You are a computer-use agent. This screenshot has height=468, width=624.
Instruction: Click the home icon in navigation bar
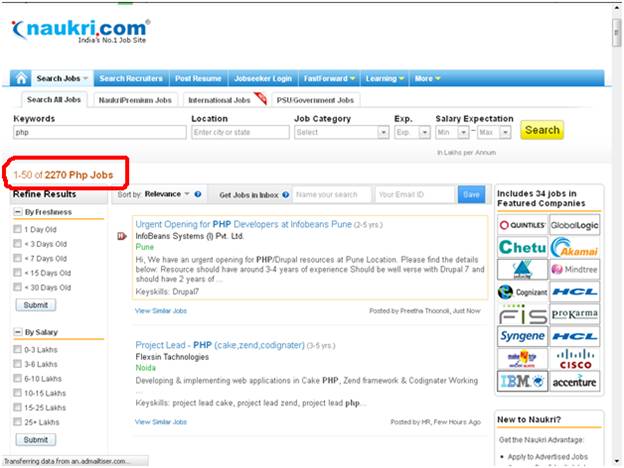point(21,78)
